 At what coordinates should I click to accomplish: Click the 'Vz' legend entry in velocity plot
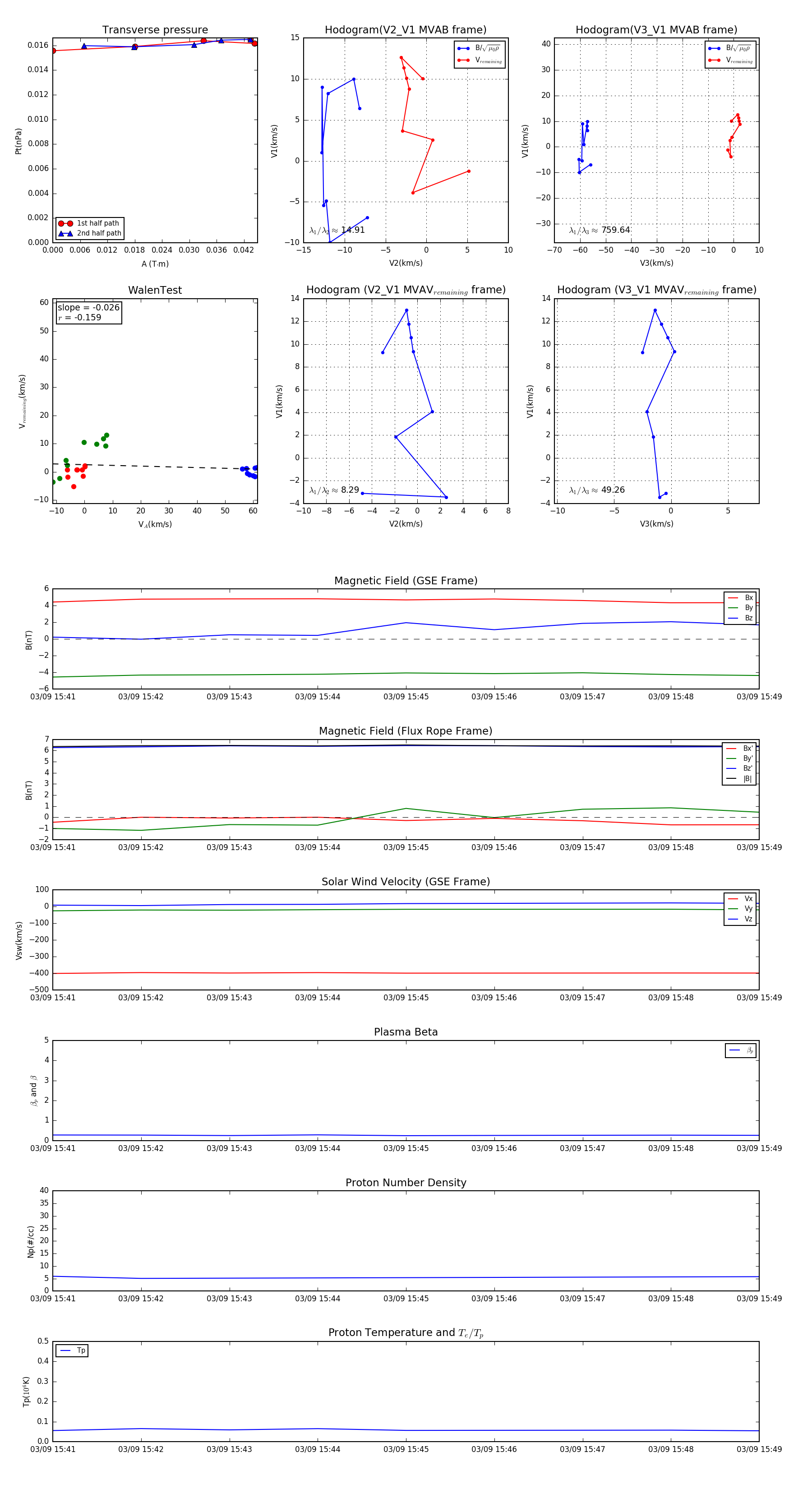coord(740,919)
